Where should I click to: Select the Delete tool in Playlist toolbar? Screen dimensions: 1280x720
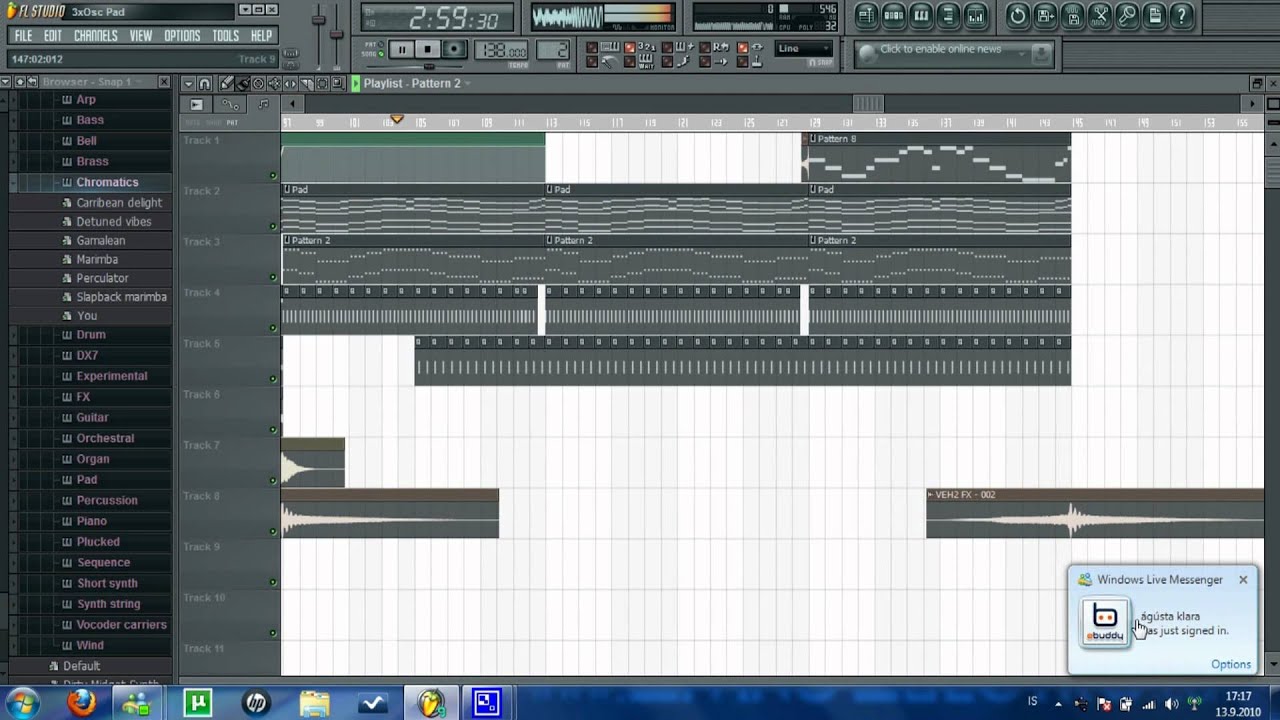[x=258, y=84]
